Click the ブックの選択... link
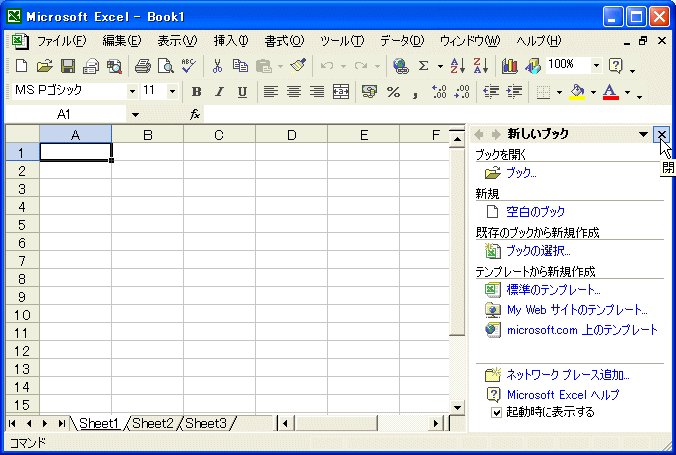The image size is (676, 455). (x=538, y=251)
